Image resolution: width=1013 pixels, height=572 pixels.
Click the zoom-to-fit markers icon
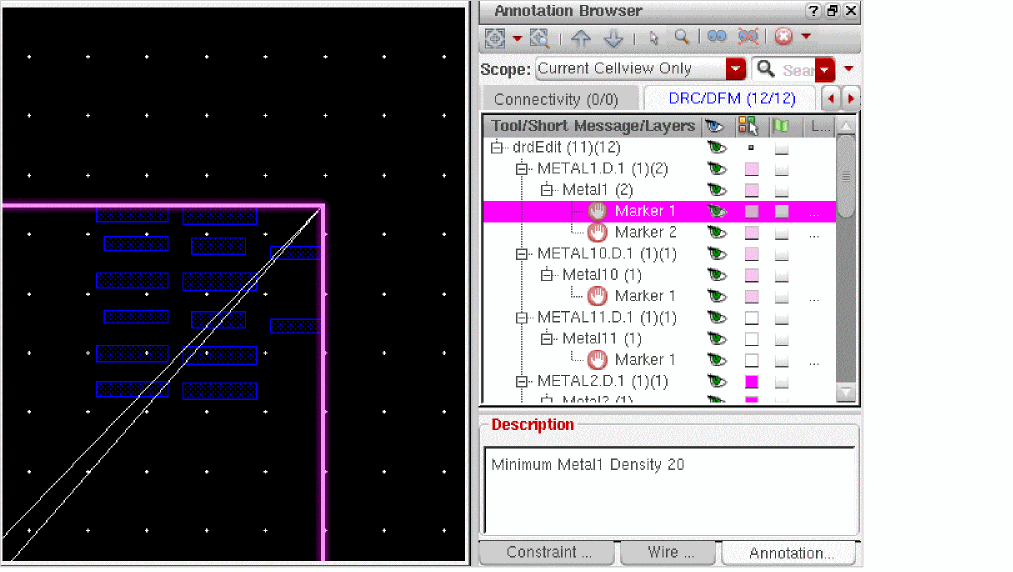(539, 37)
